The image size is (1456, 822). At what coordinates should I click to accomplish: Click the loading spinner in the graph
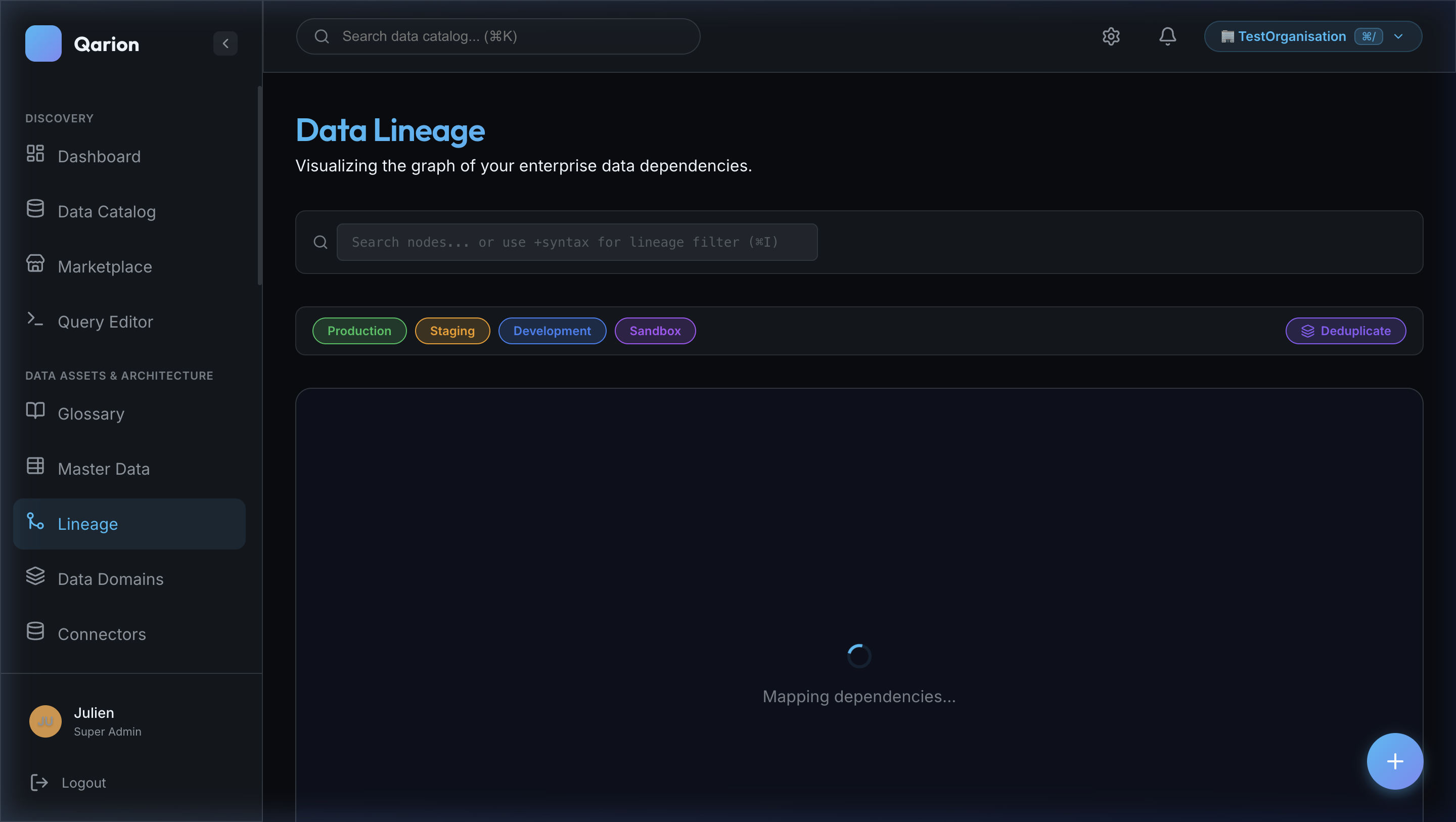tap(858, 655)
